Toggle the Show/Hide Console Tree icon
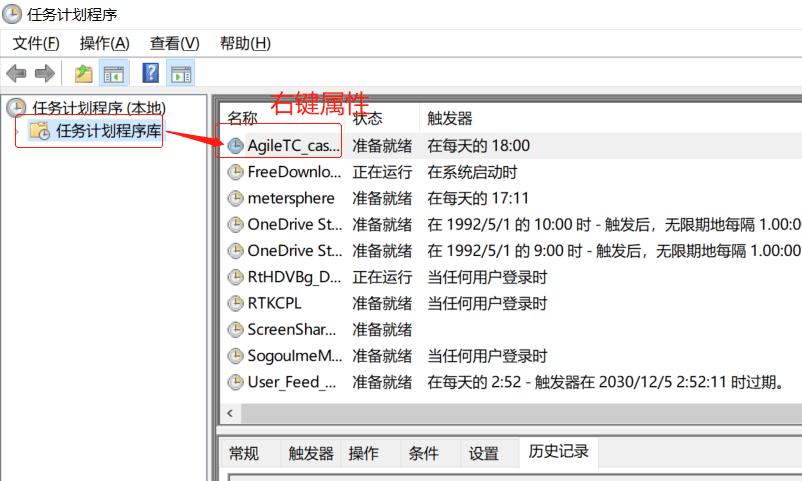Image resolution: width=802 pixels, height=481 pixels. tap(114, 74)
